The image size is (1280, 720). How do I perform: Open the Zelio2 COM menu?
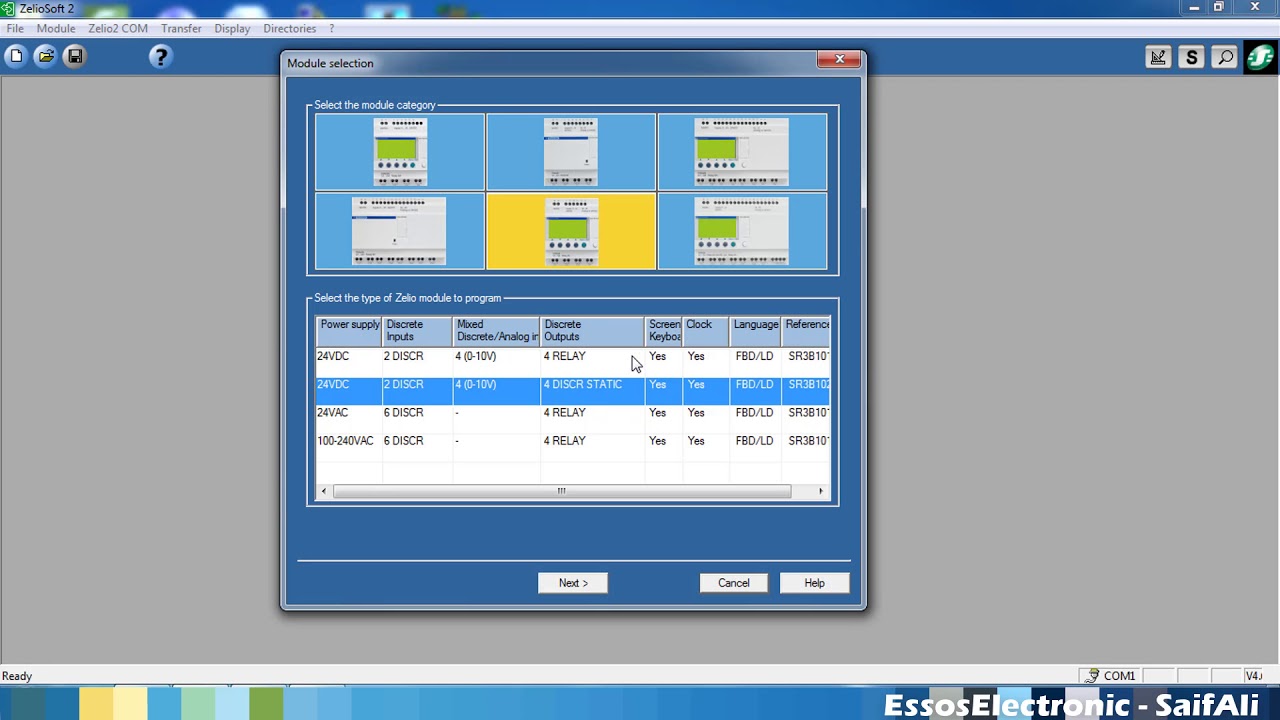(x=118, y=28)
